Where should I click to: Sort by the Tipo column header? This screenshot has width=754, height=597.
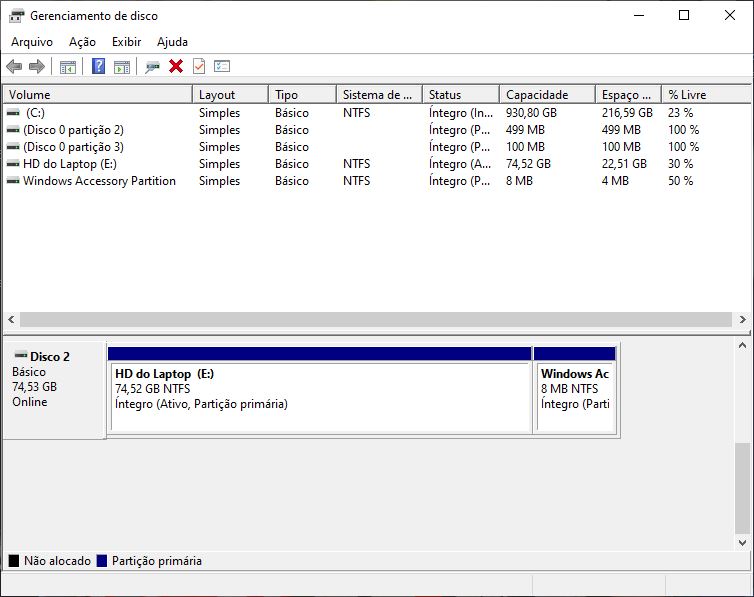pos(302,94)
